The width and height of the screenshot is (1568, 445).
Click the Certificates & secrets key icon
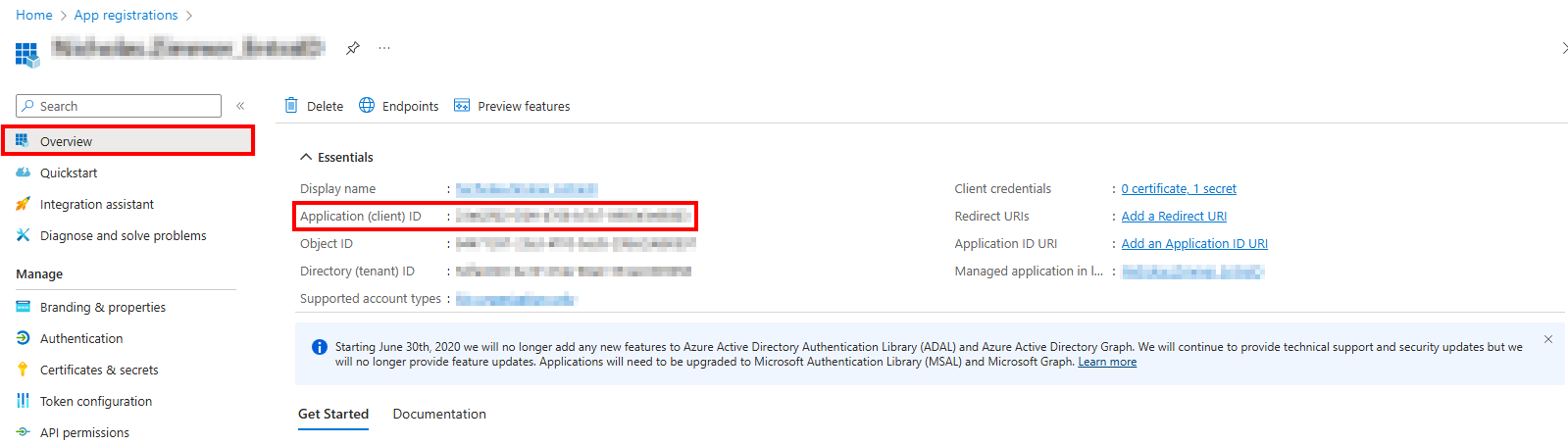click(23, 370)
